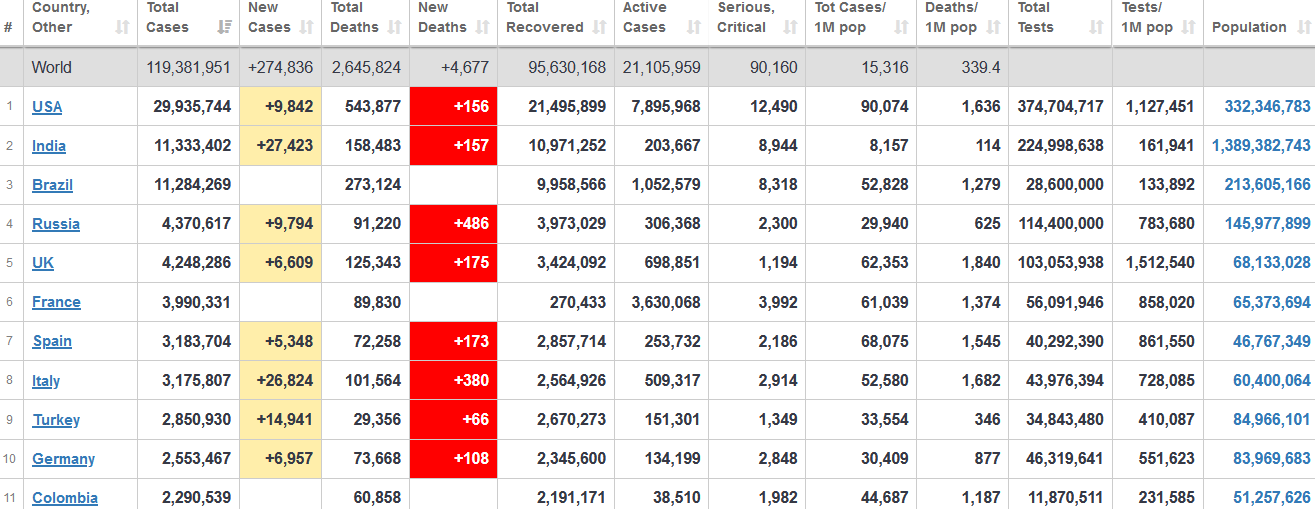This screenshot has width=1315, height=509.
Task: Open the Brazil country link
Action: [52, 185]
